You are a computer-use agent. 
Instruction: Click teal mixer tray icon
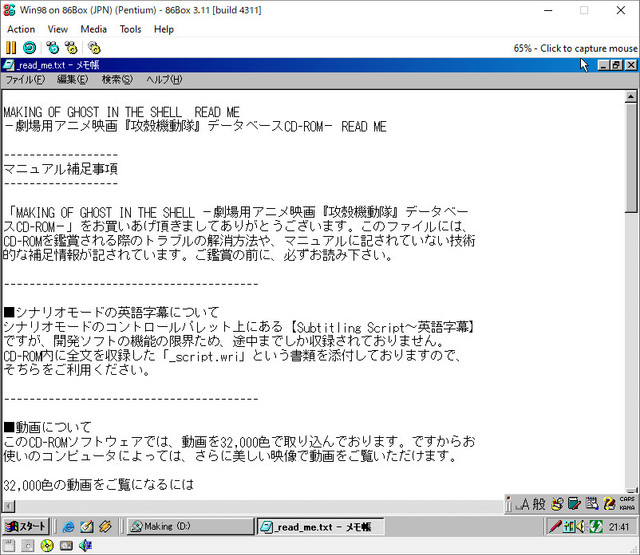click(569, 527)
